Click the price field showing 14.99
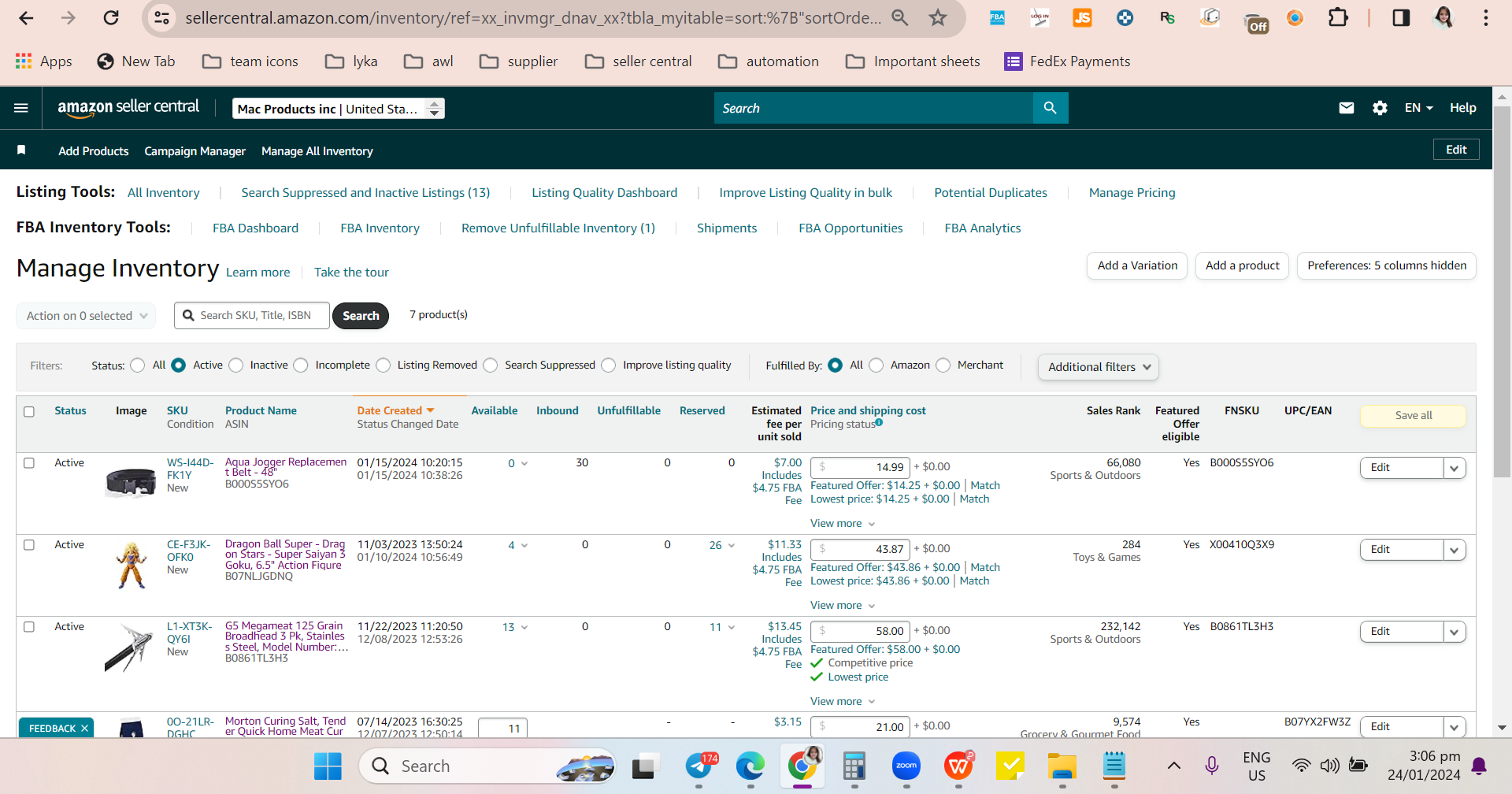This screenshot has width=1512, height=794. pyautogui.click(x=861, y=468)
